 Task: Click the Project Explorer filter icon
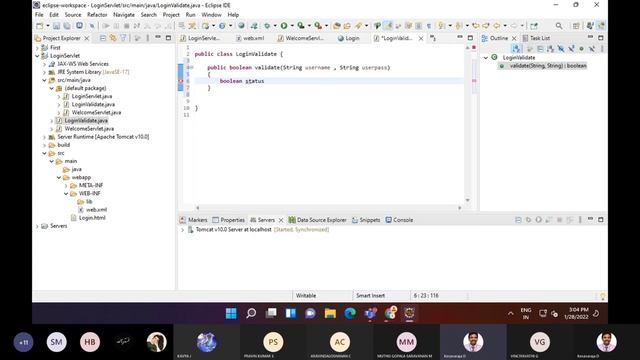click(123, 38)
